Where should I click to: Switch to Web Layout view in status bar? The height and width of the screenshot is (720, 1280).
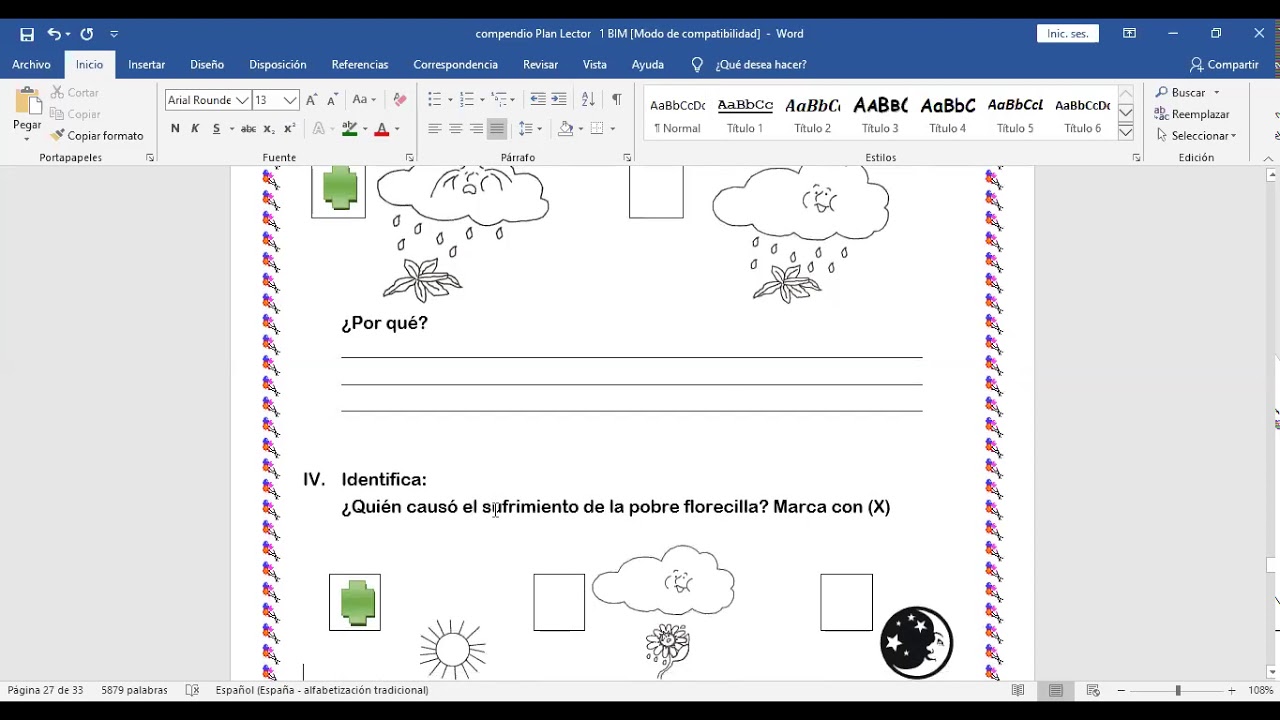[1093, 690]
